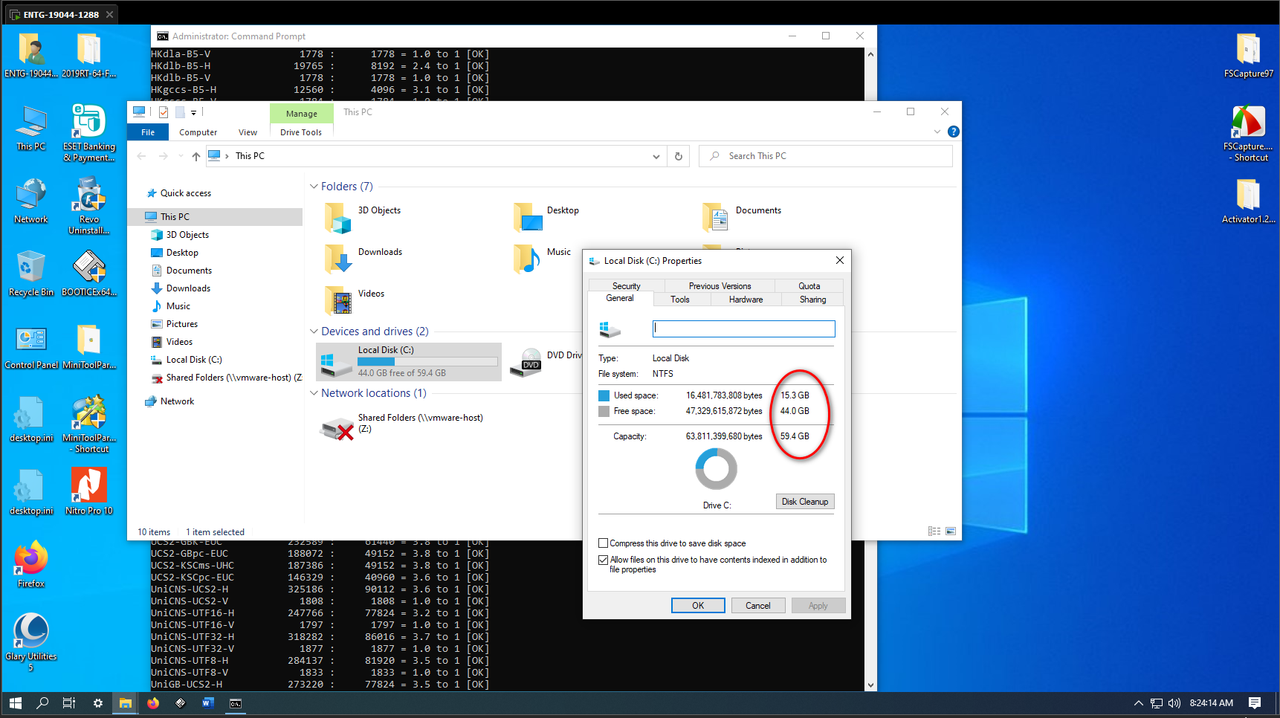The width and height of the screenshot is (1280, 718).
Task: Launch Nitro Pro 10 from desktop
Action: tap(89, 491)
